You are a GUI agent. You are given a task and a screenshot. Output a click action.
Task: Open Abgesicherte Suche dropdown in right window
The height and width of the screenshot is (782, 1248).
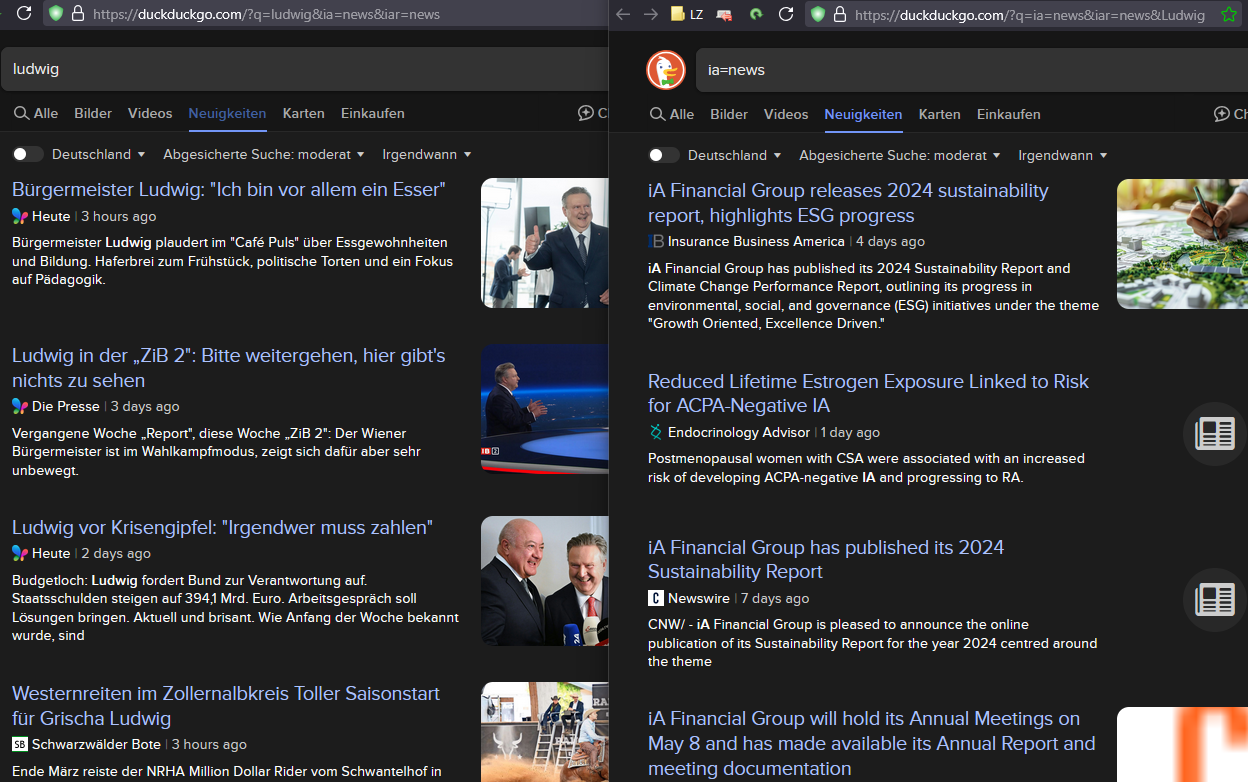coord(901,155)
